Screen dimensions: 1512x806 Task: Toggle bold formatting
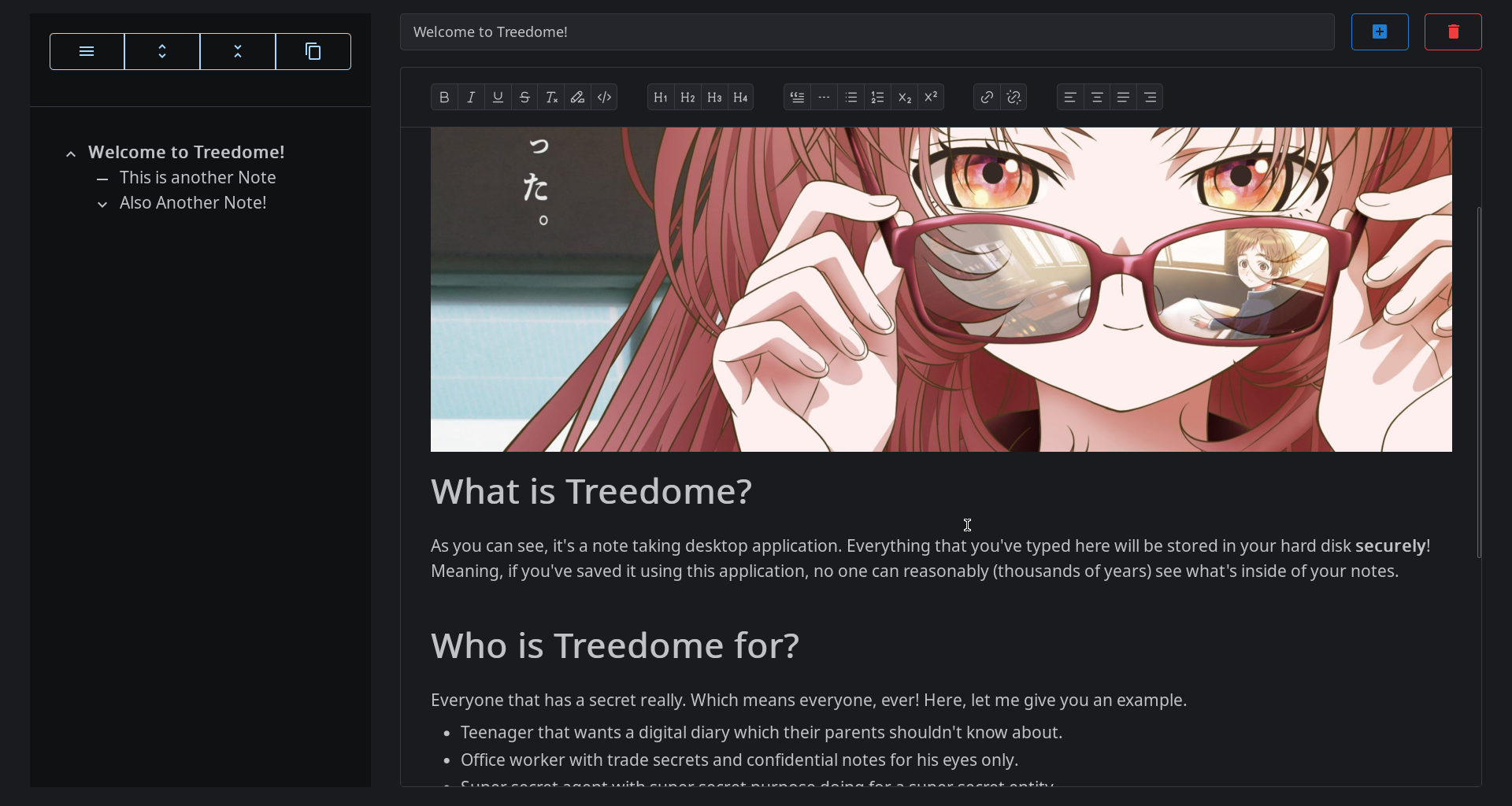click(x=444, y=98)
